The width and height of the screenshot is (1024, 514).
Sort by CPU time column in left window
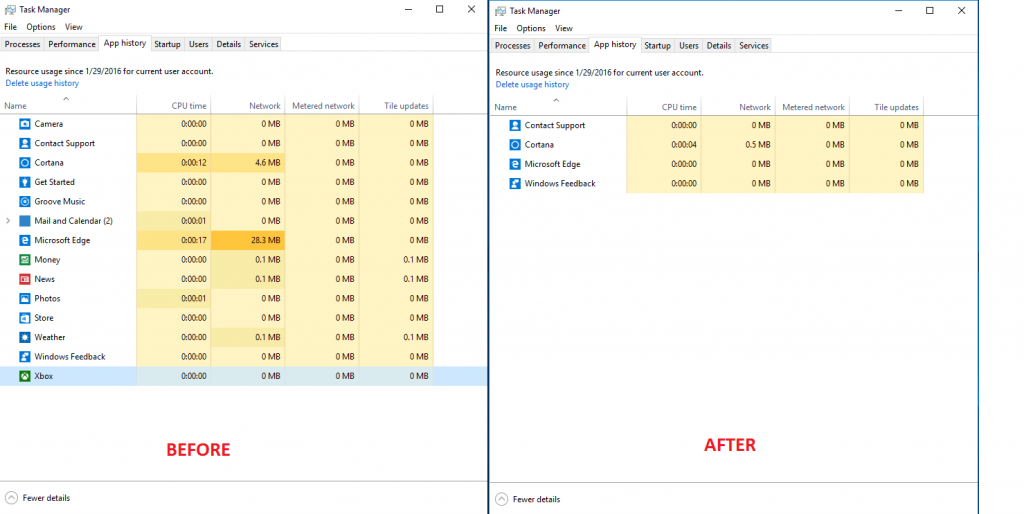point(174,104)
